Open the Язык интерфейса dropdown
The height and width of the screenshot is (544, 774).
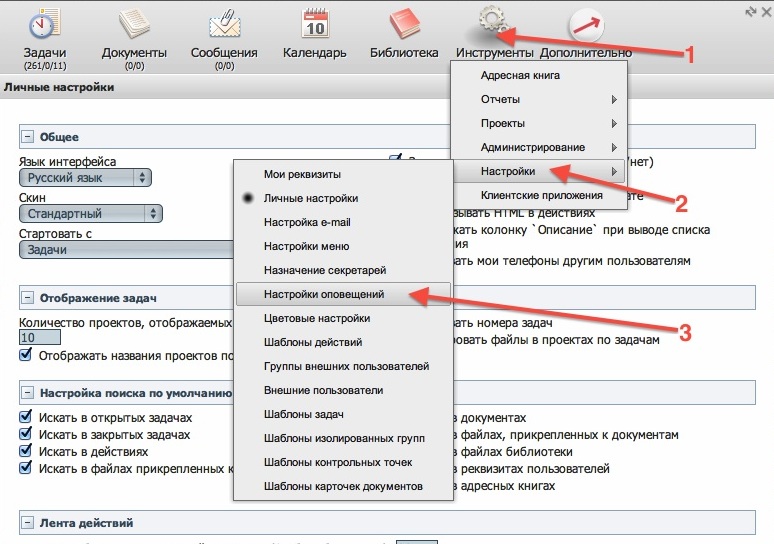point(85,177)
